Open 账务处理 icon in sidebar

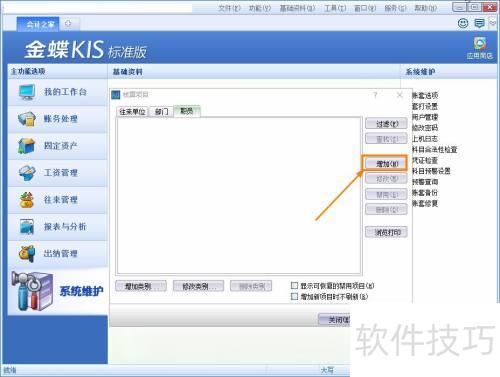(27, 119)
